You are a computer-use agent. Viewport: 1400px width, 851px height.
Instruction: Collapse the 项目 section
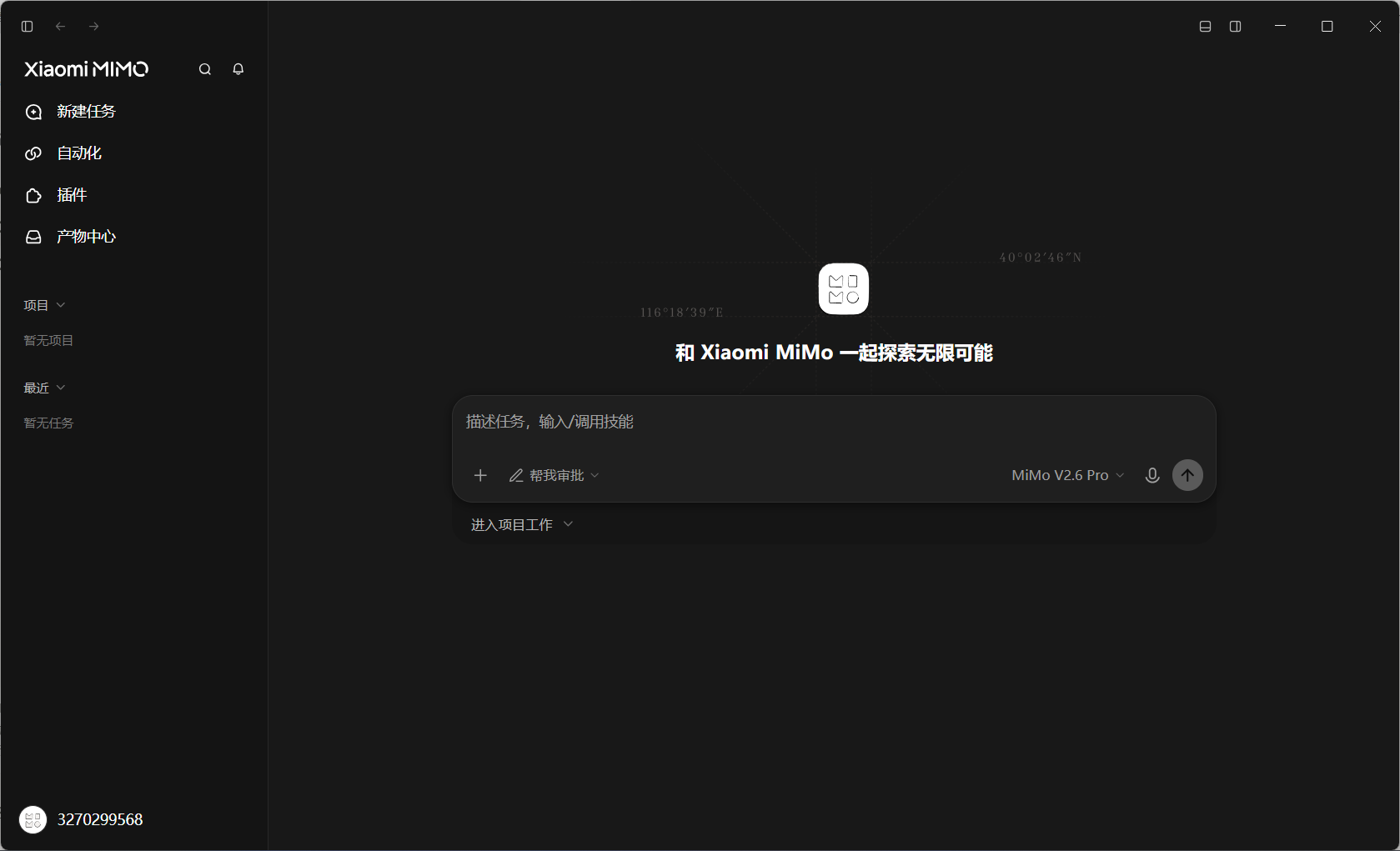click(x=44, y=305)
